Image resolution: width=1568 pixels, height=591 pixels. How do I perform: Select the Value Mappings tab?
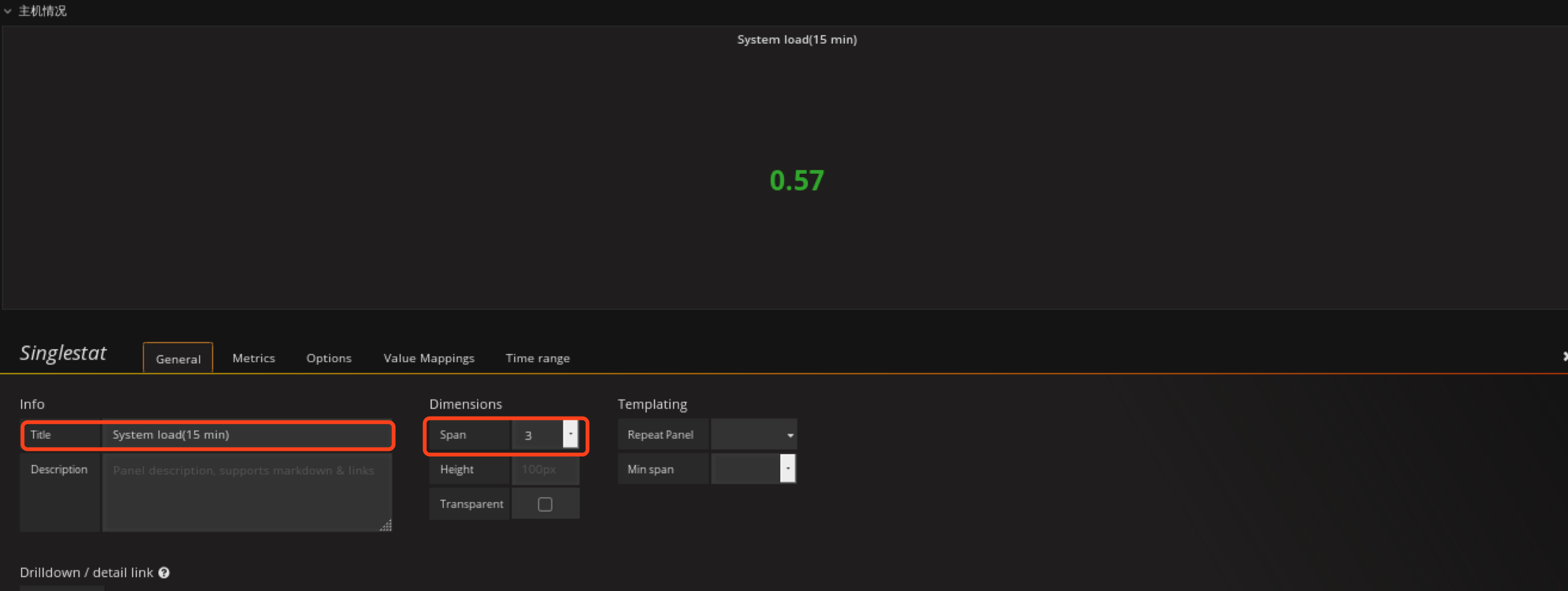429,358
